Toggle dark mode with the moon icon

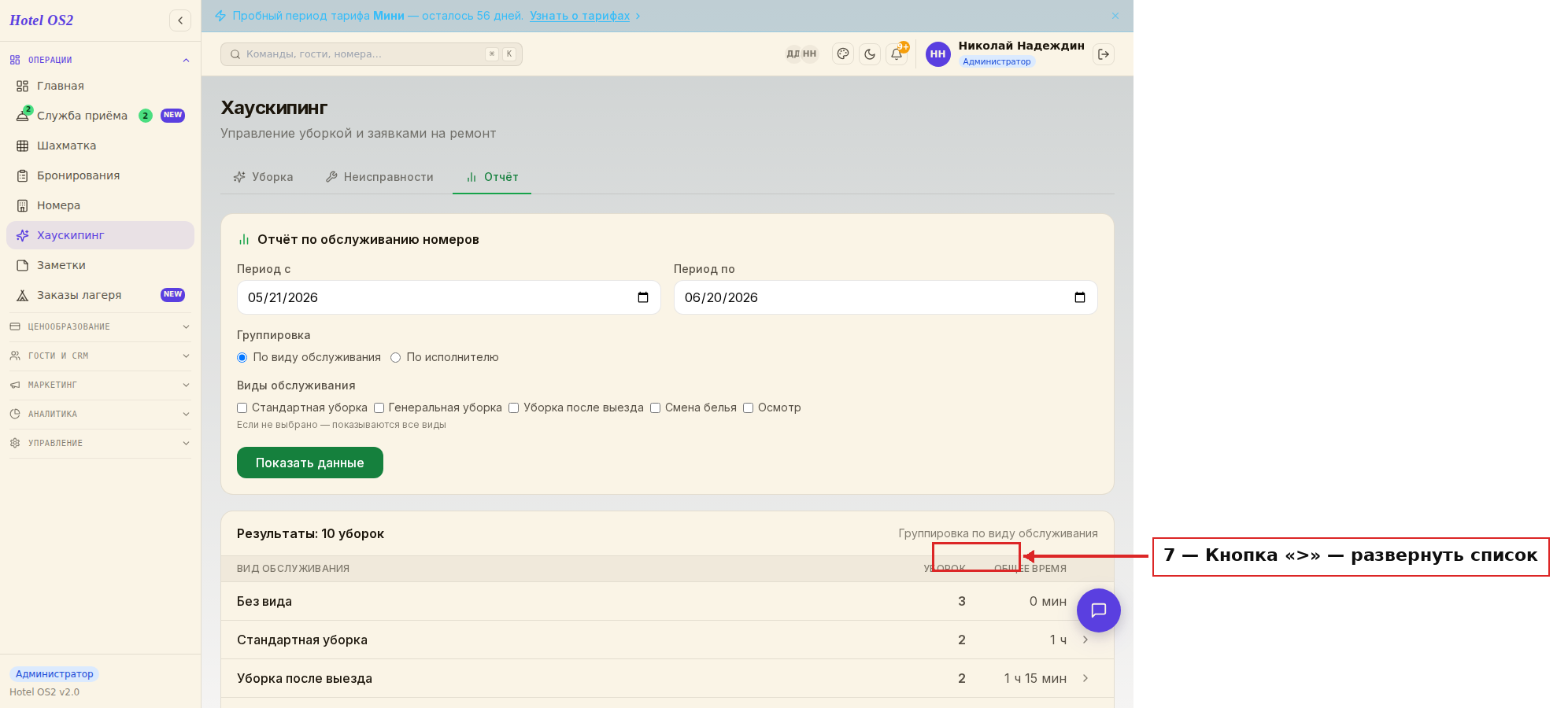(870, 54)
